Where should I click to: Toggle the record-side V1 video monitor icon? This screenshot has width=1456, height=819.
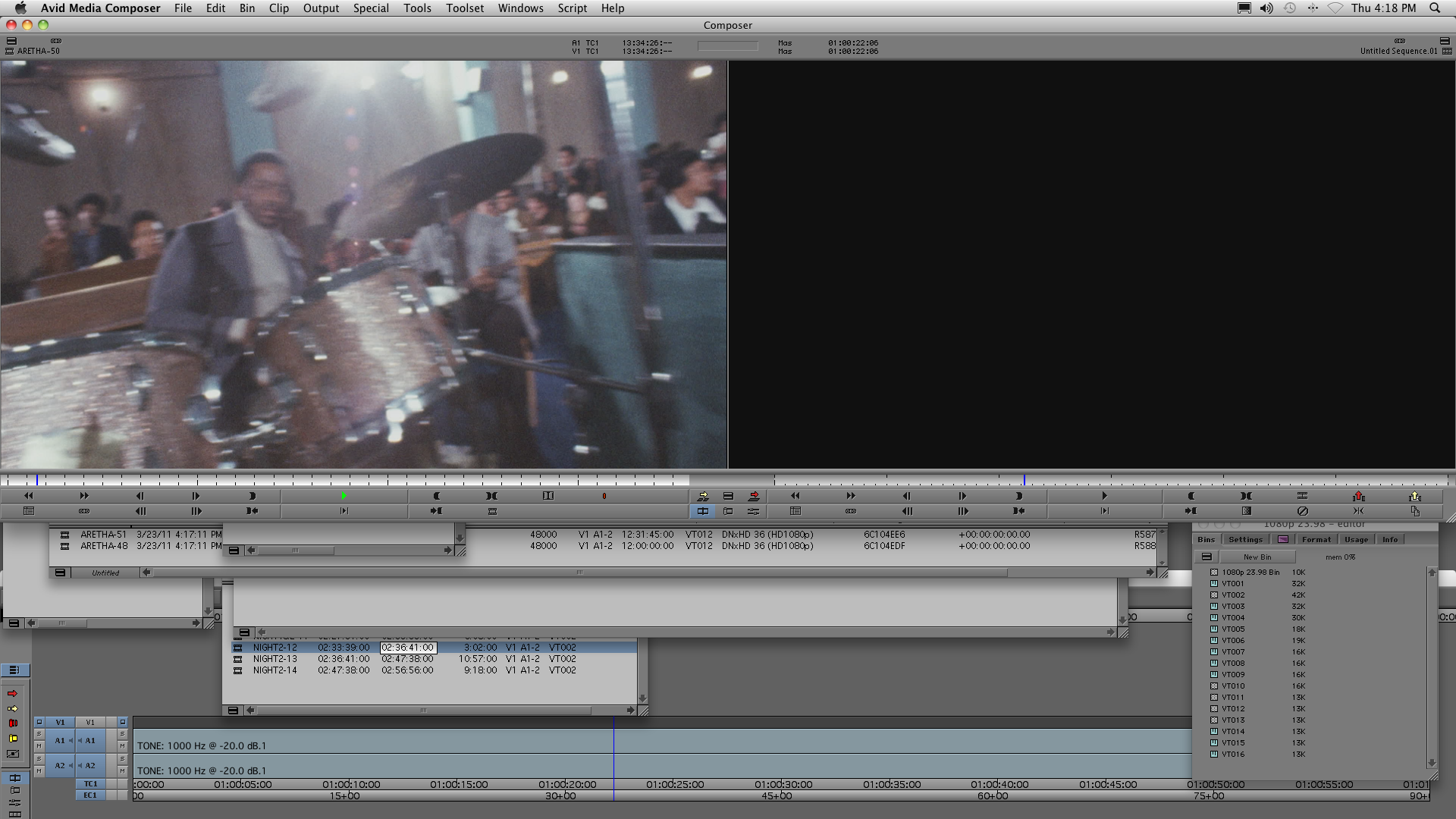122,722
